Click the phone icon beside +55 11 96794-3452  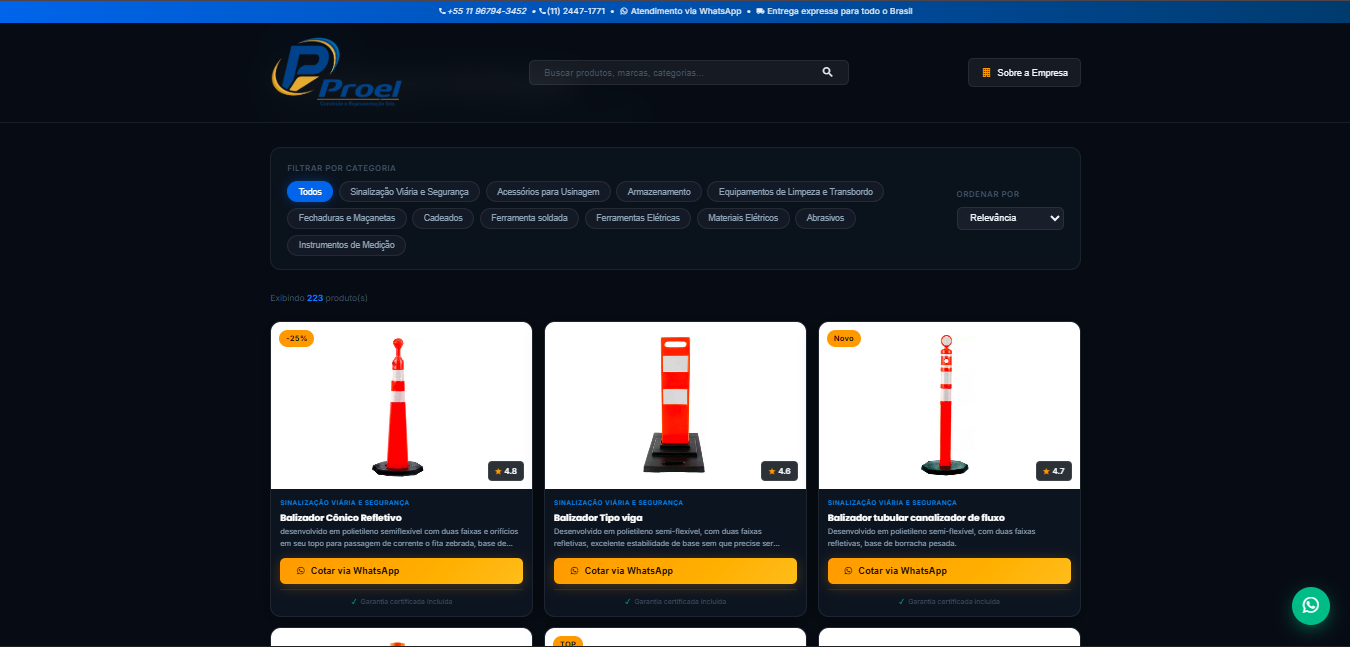442,11
